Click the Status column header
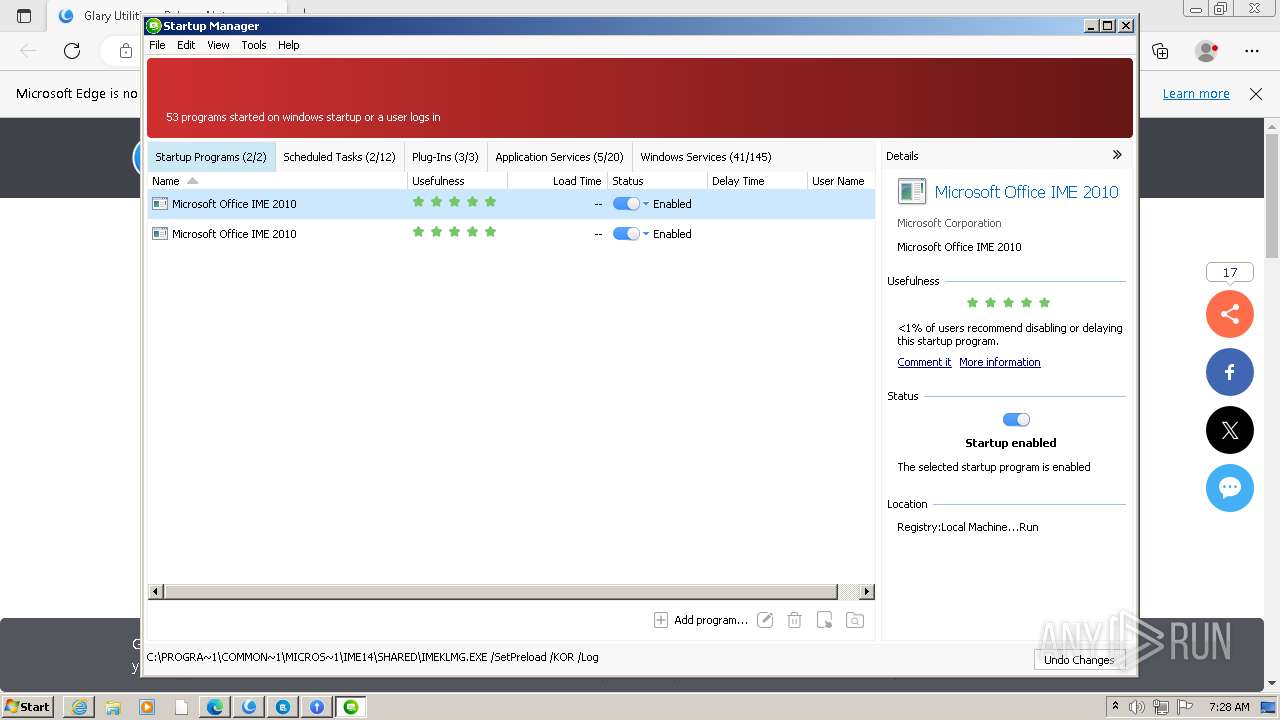 (x=657, y=181)
